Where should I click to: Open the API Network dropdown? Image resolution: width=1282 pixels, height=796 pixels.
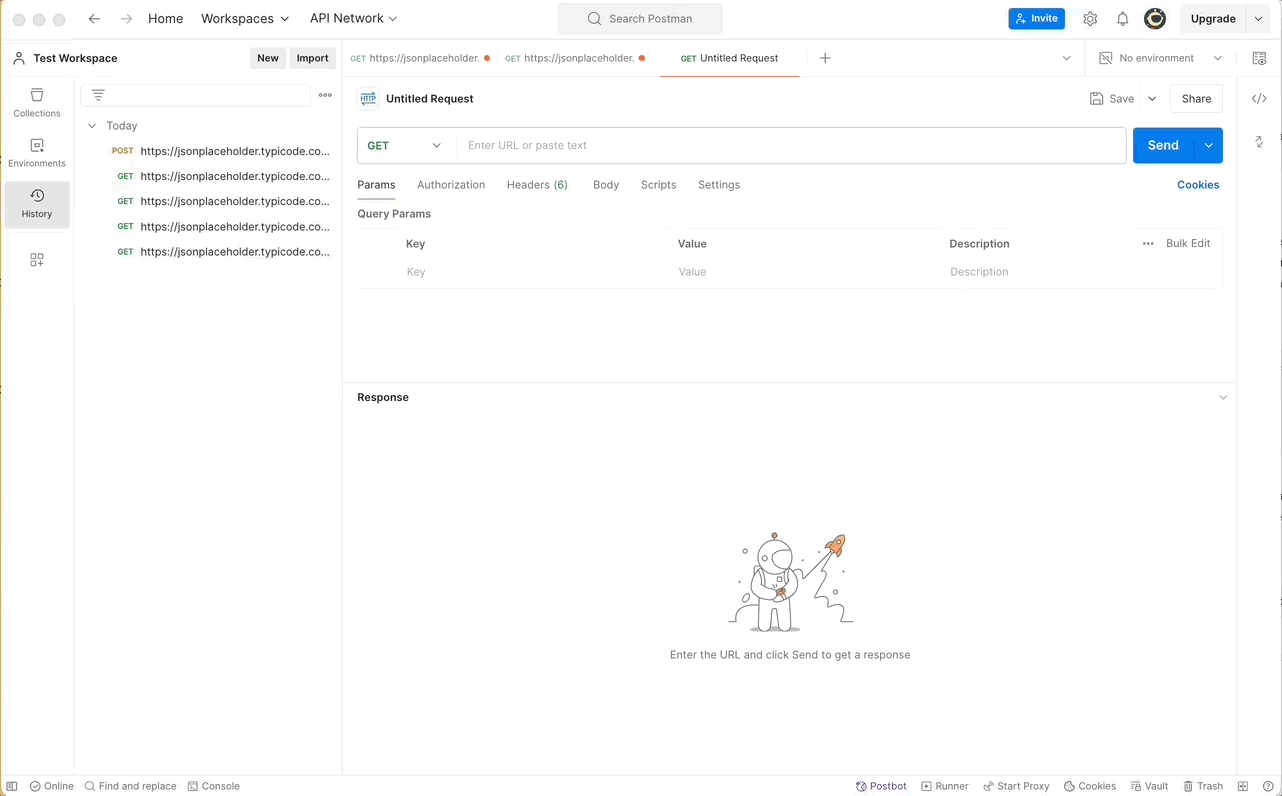click(x=353, y=19)
